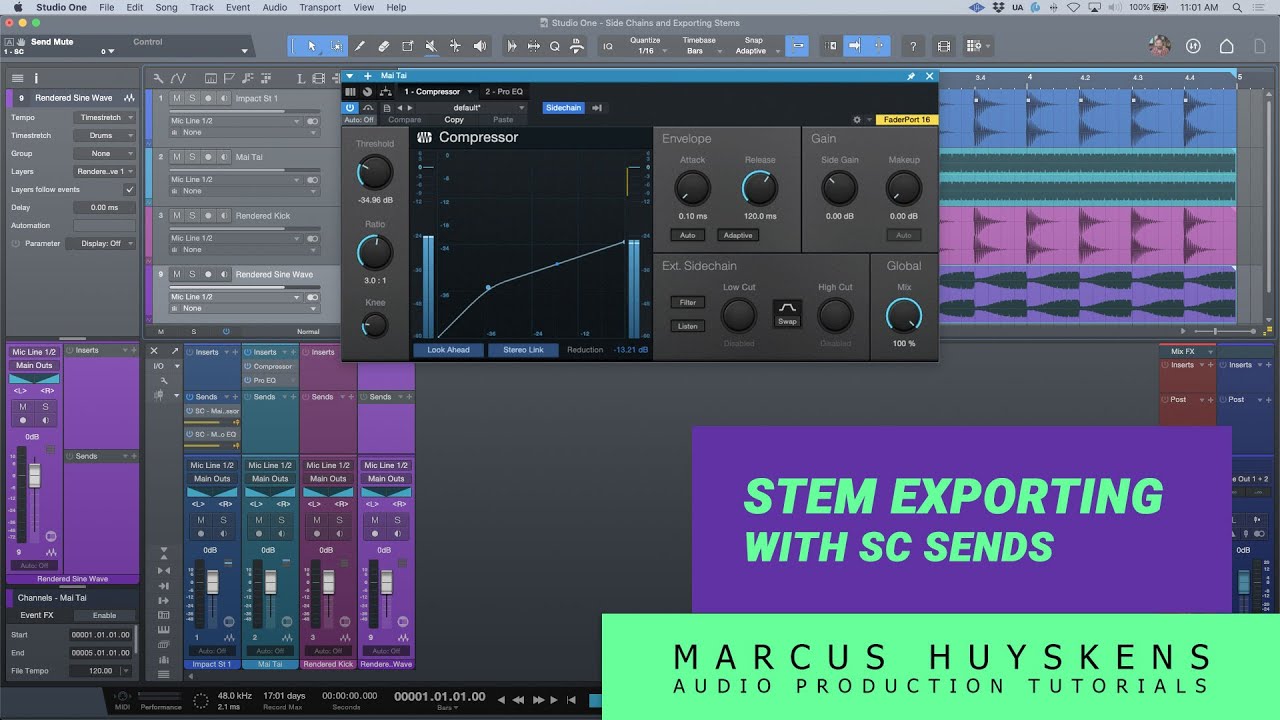The height and width of the screenshot is (720, 1280).
Task: Click the File Tempo 120.00 field
Action: click(100, 671)
